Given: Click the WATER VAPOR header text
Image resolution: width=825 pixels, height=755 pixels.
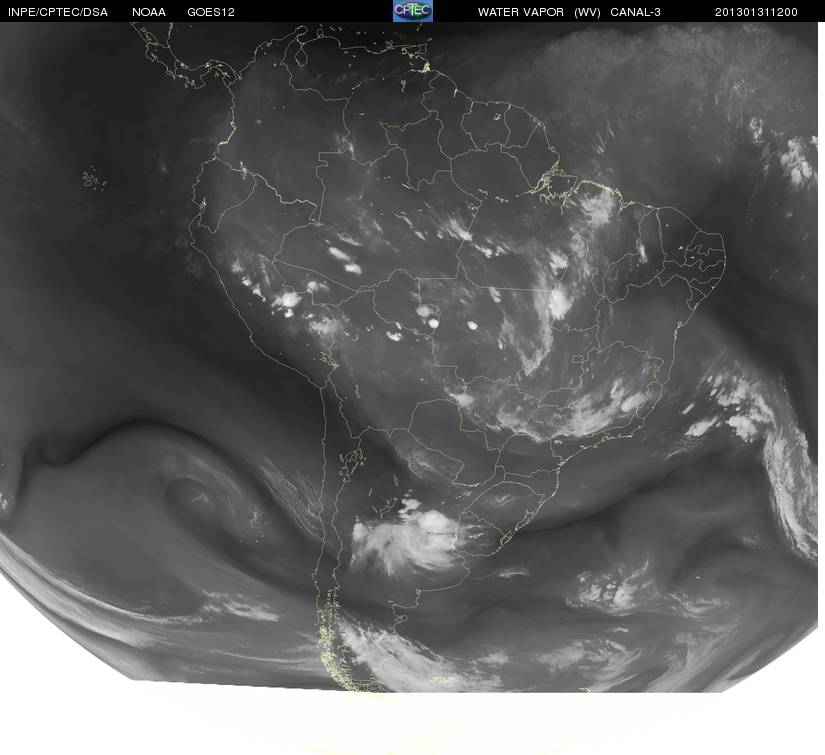Looking at the screenshot, I should pos(521,12).
